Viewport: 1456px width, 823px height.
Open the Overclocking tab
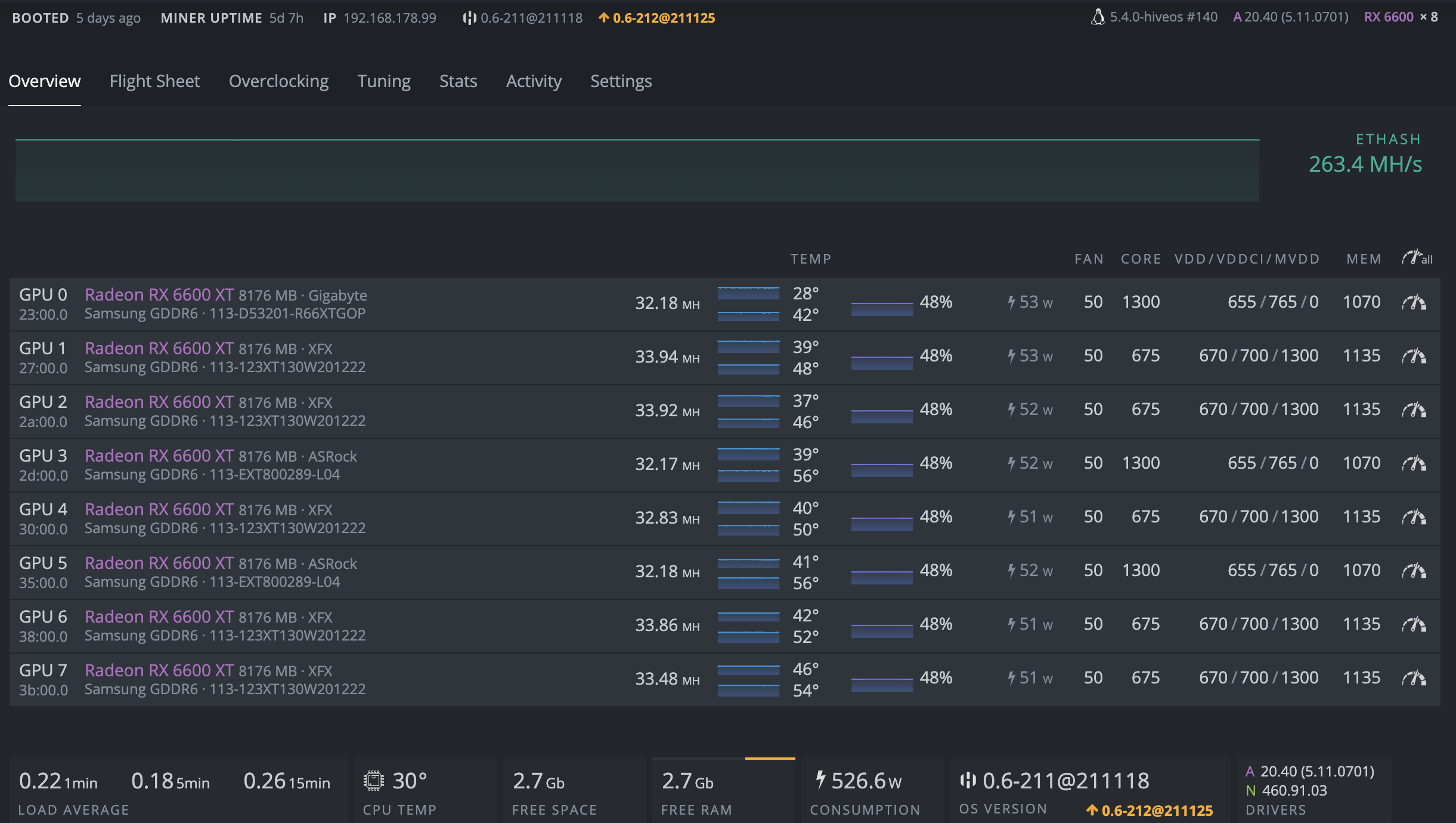(x=277, y=82)
